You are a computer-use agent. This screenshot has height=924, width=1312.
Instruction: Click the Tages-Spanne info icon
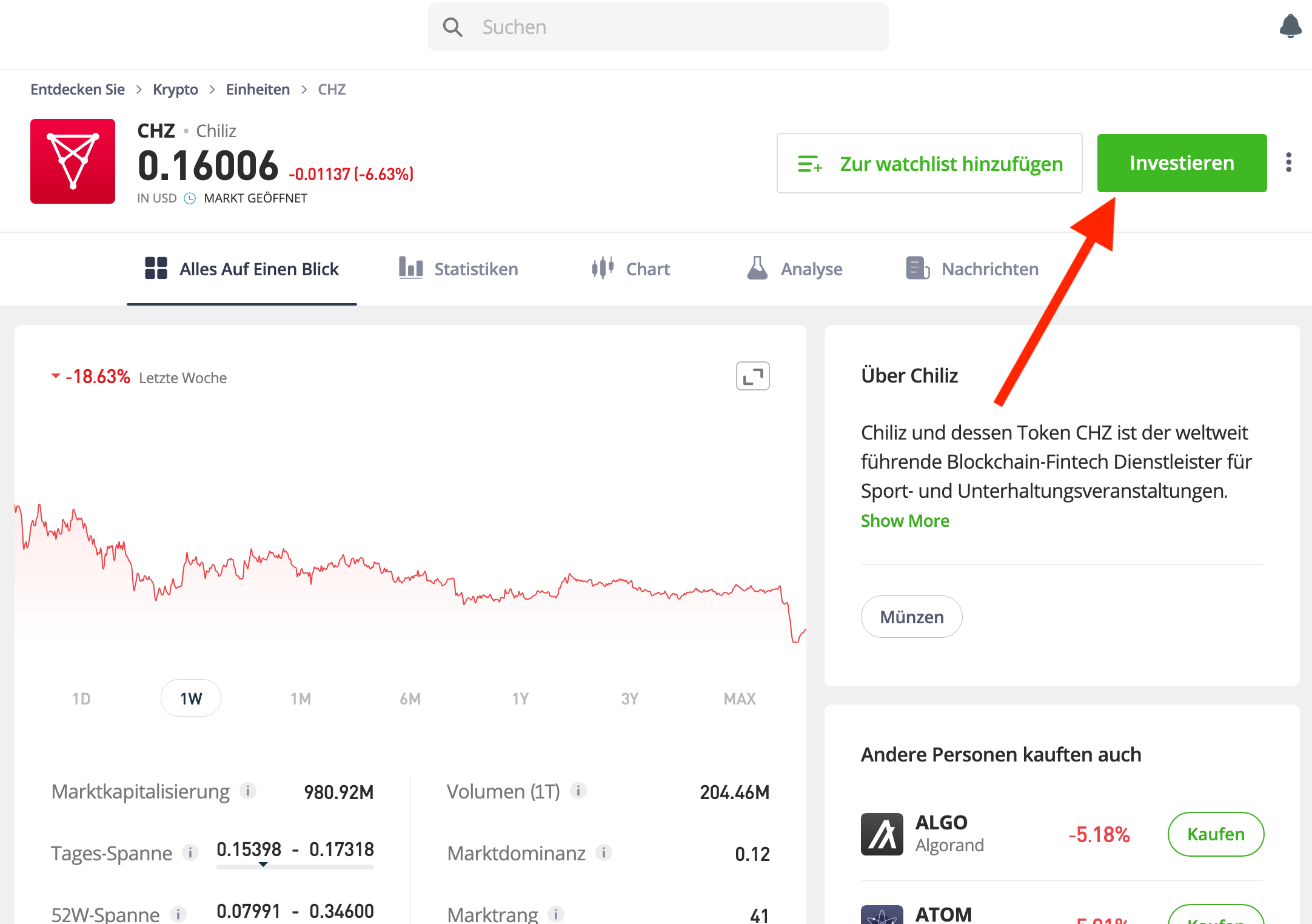click(x=190, y=852)
